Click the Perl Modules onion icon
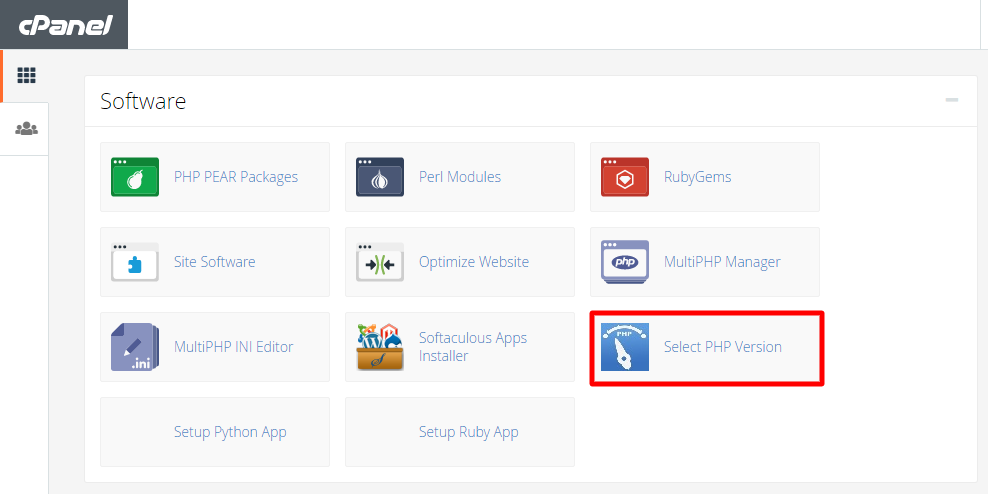The image size is (988, 494). (380, 177)
